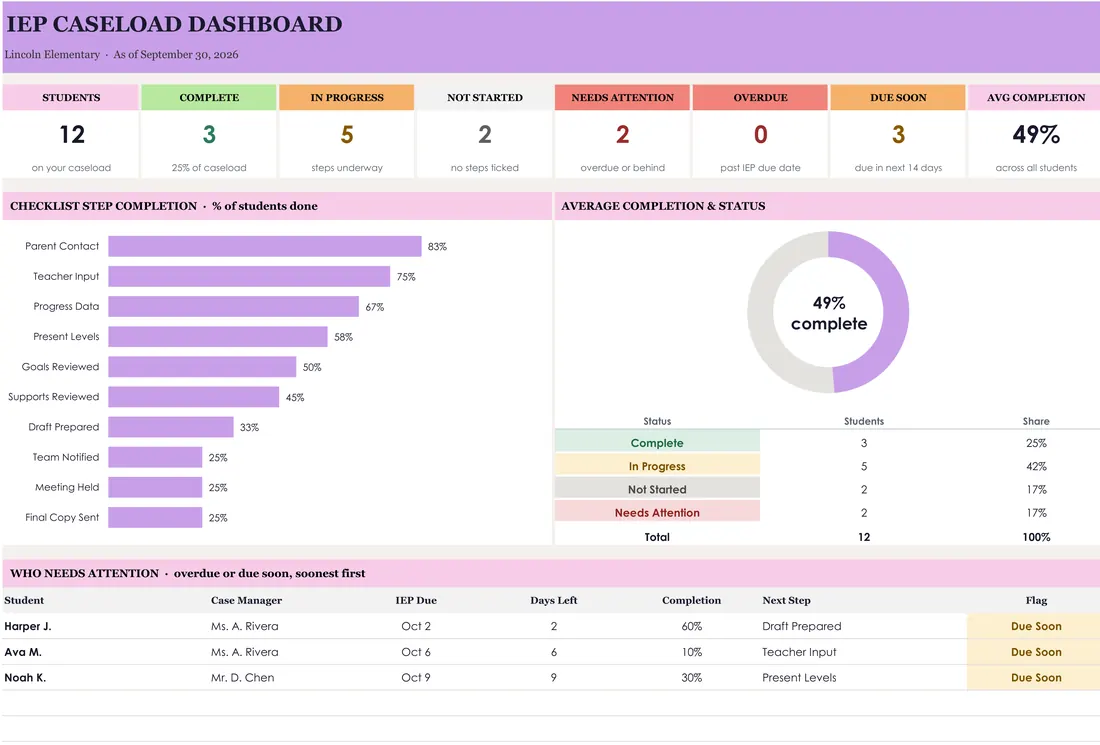This screenshot has height=745, width=1100.
Task: Click Mr. D. Chen case manager cell
Action: coord(242,678)
